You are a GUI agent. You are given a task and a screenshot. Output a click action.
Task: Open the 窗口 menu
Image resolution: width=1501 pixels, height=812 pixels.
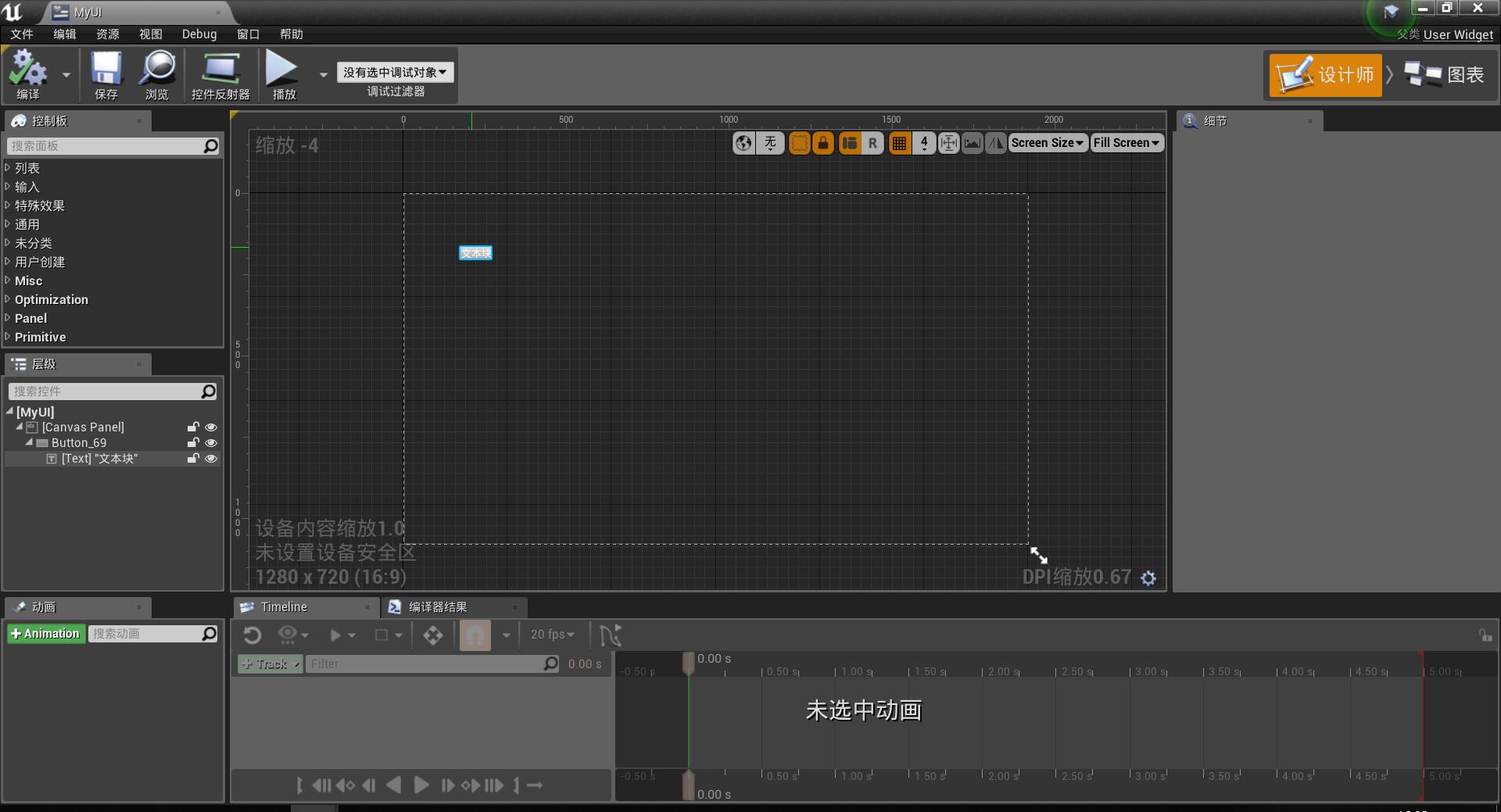point(248,34)
